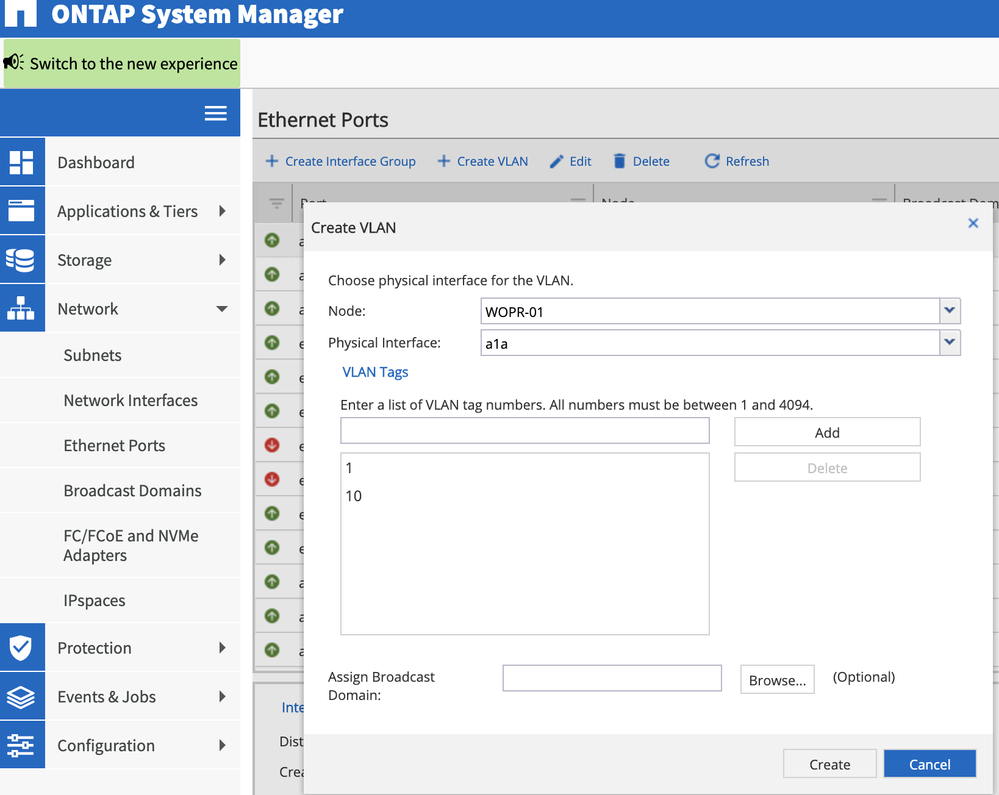999x795 pixels.
Task: Open the Physical Interface dropdown arrow
Action: (x=950, y=343)
